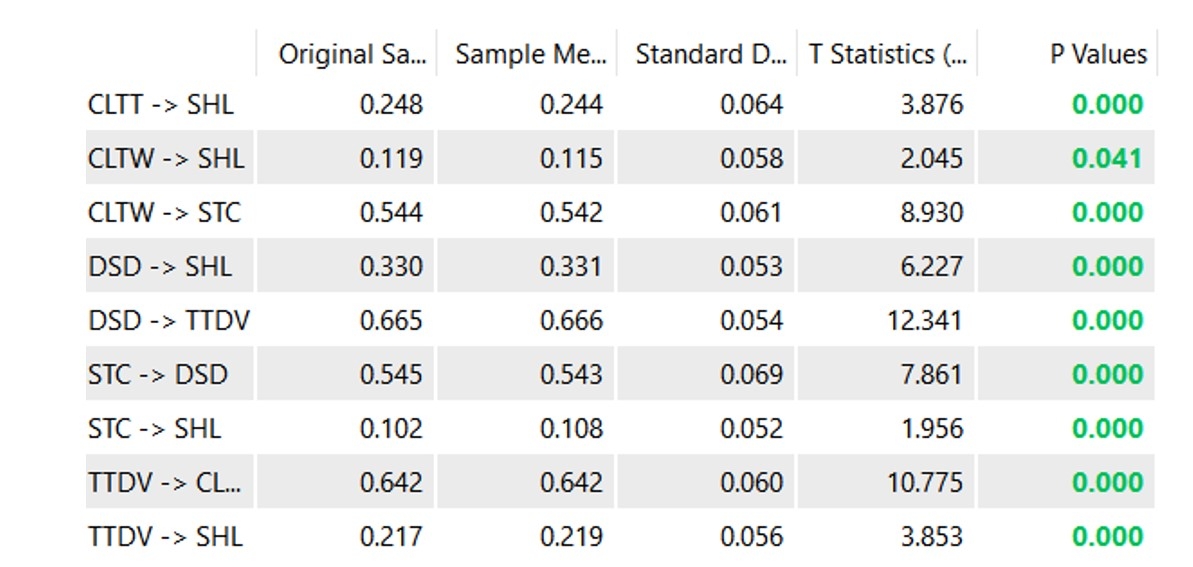Select the T statistic value 12.341

[924, 320]
